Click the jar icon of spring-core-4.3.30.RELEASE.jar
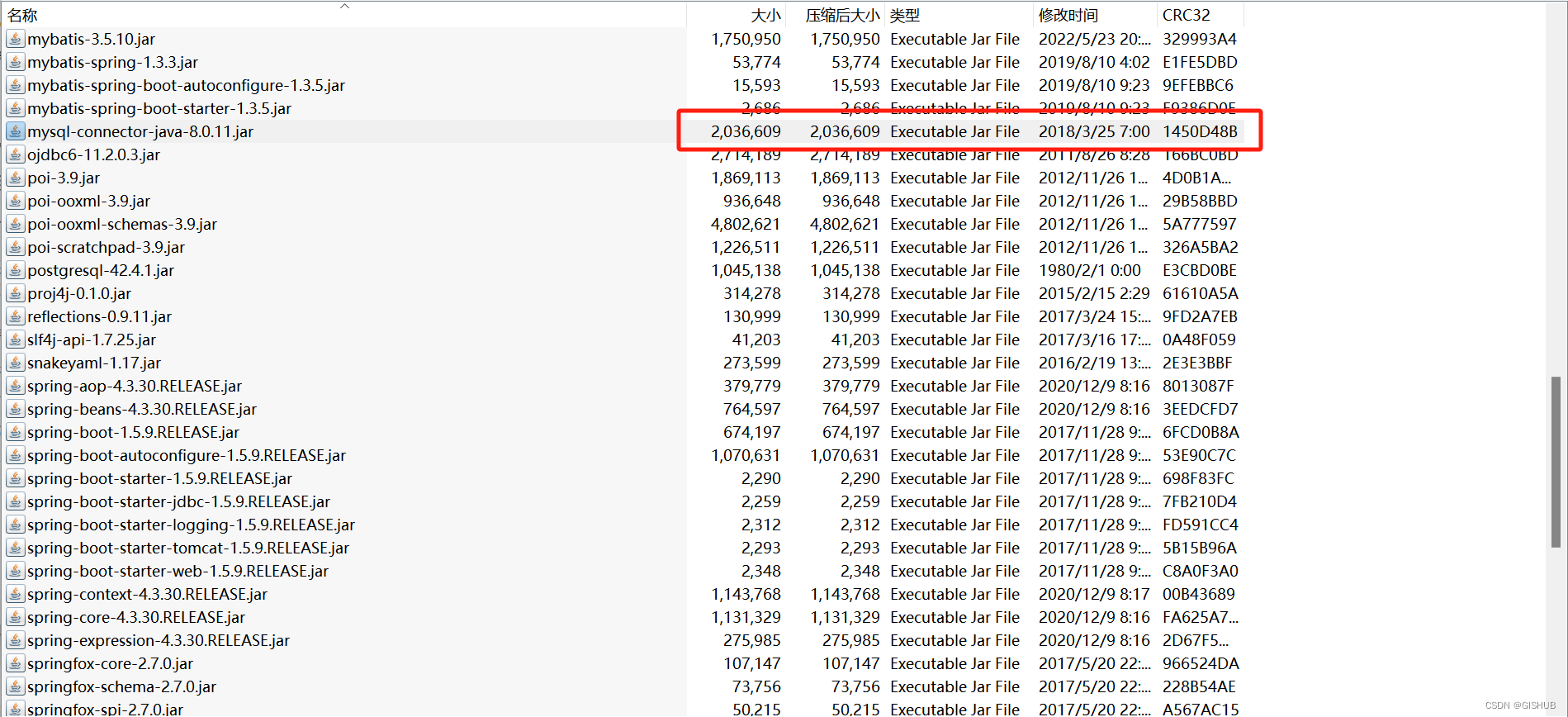 15,617
